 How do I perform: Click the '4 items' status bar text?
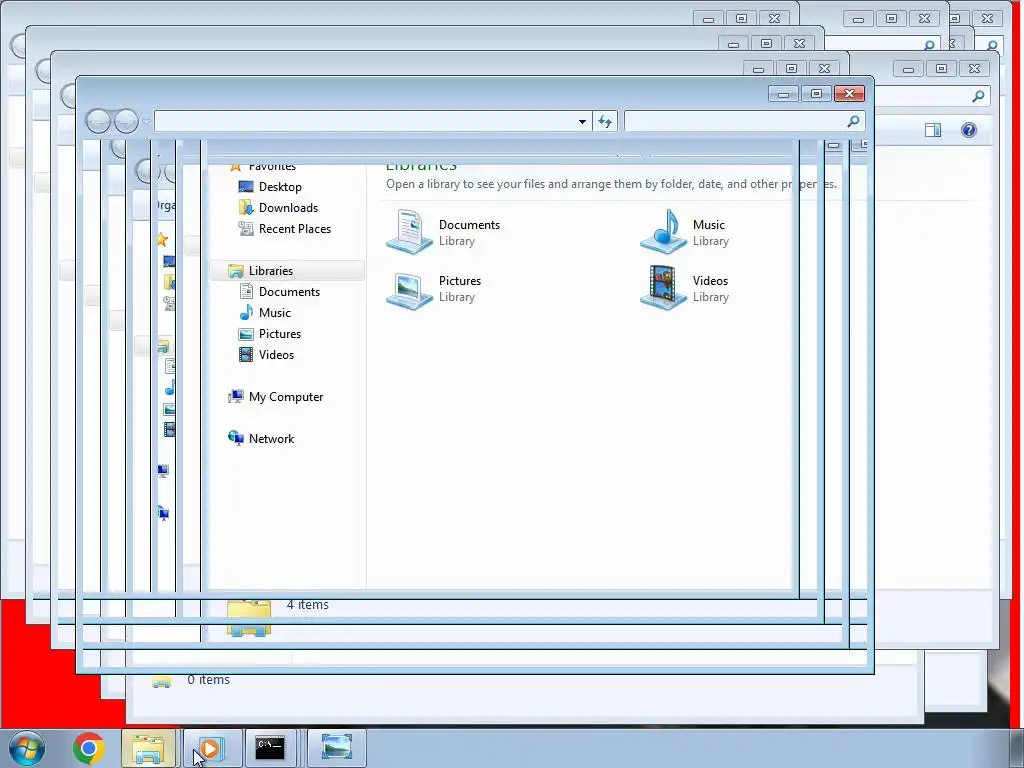pos(308,605)
